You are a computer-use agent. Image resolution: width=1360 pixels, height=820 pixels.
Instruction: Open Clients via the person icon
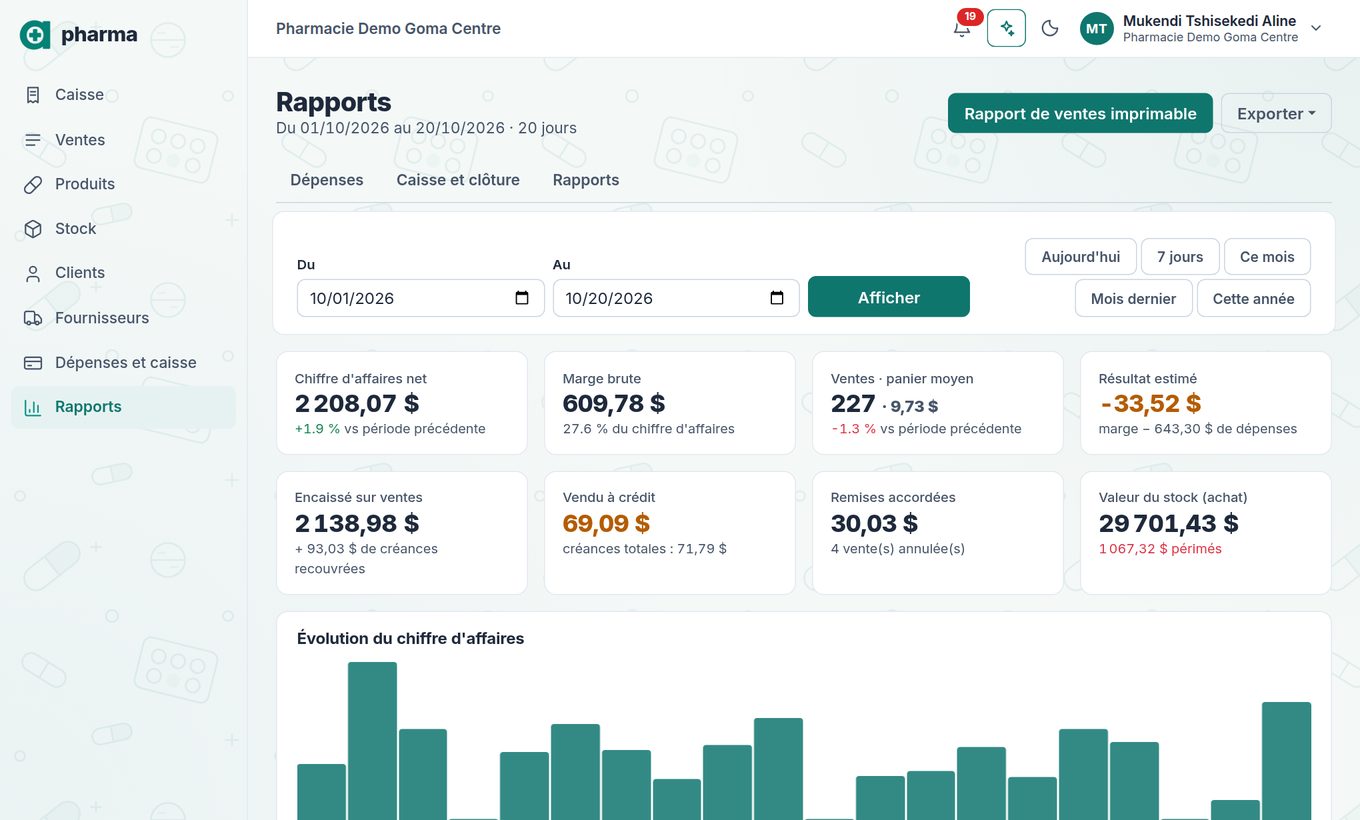(x=33, y=273)
